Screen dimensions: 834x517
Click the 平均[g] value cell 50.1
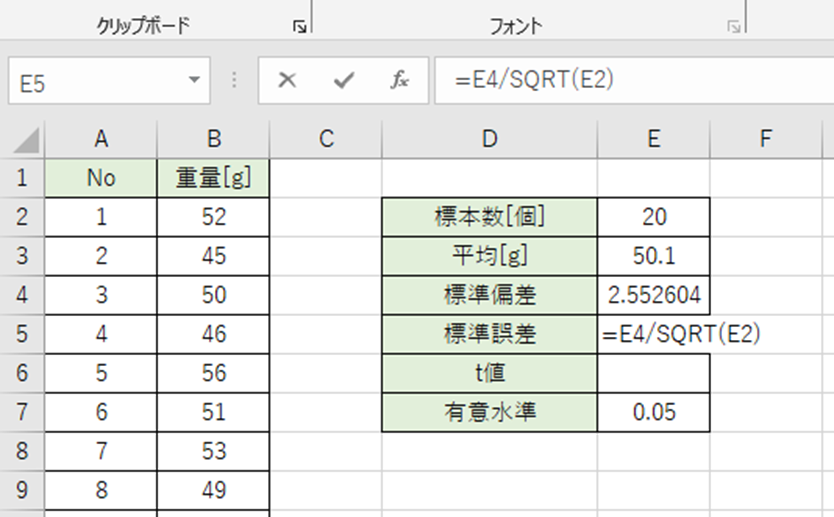pos(654,256)
